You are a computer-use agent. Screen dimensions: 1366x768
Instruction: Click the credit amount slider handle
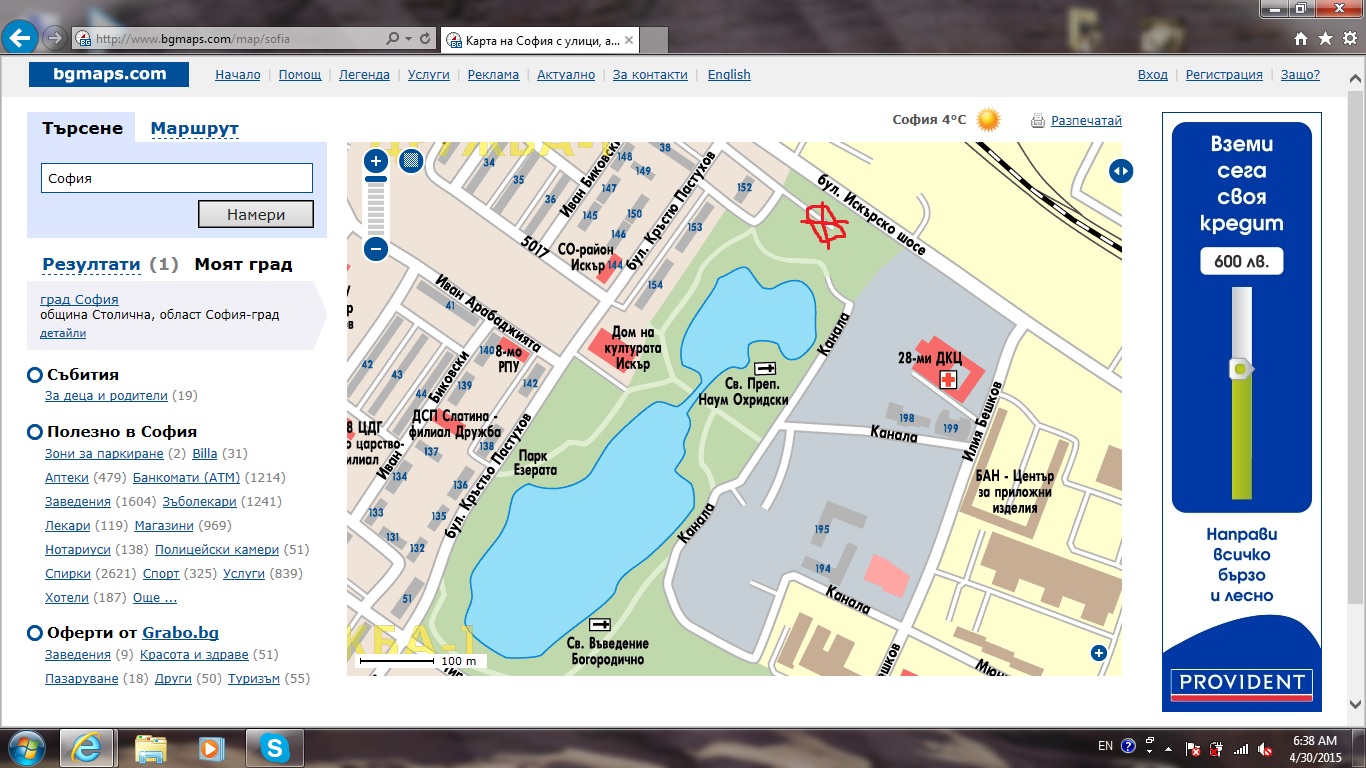point(1242,369)
